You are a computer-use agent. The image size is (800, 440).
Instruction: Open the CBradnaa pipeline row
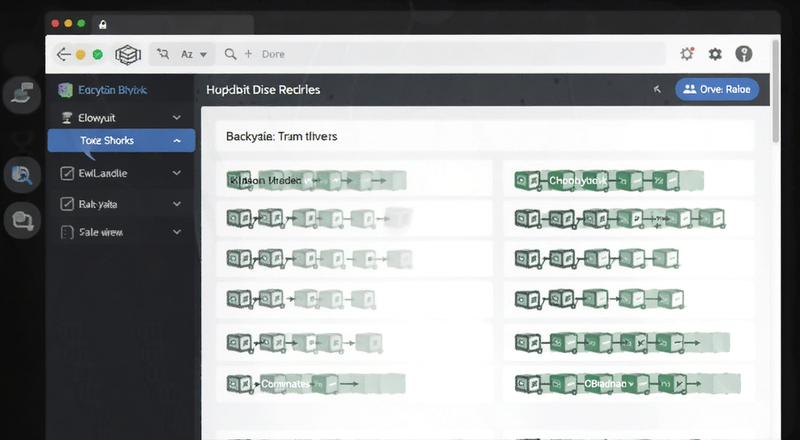(629, 383)
